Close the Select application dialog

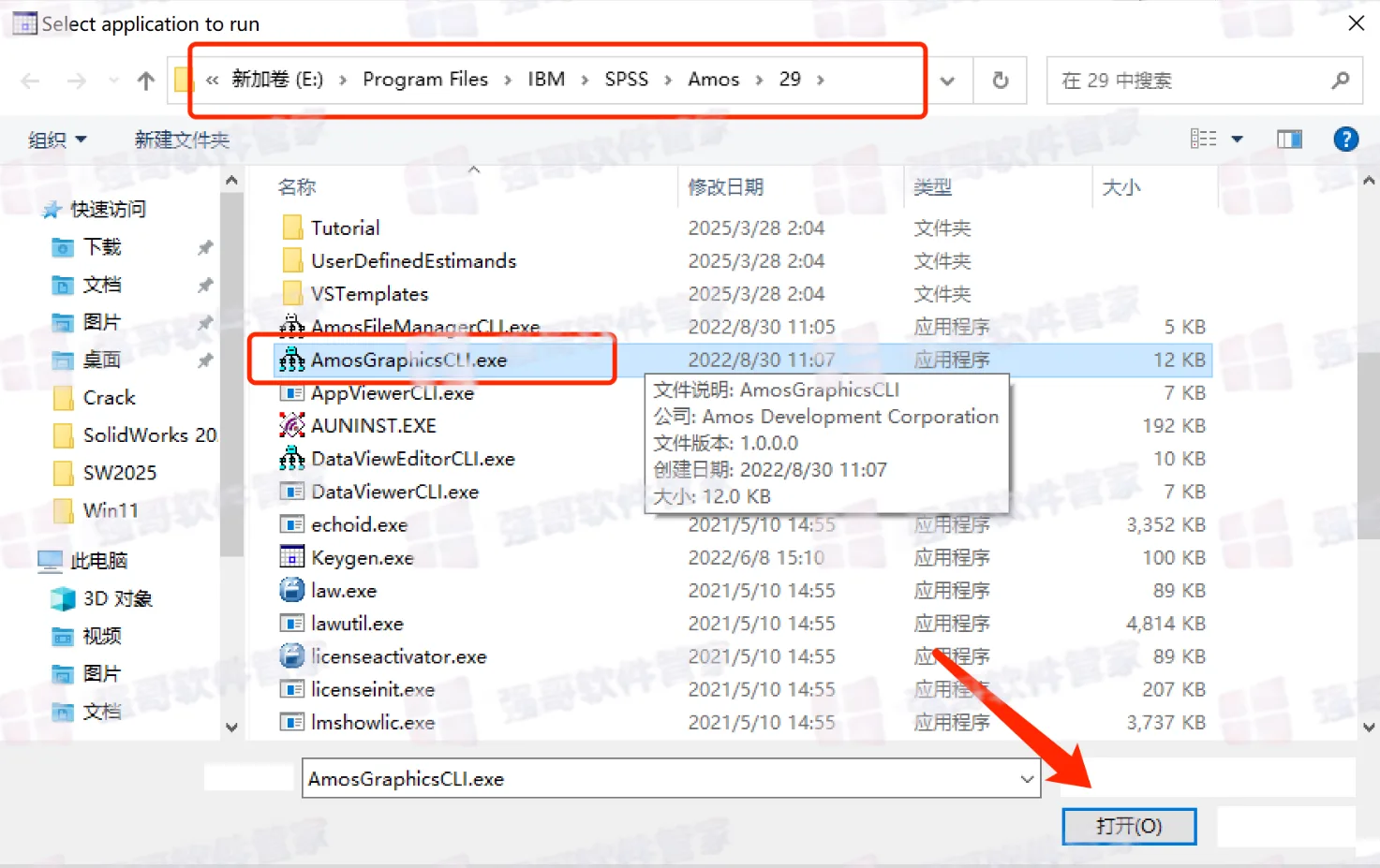coord(1356,23)
